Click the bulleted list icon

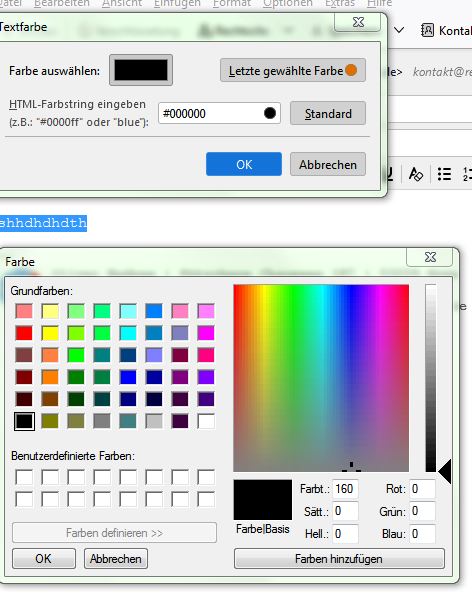444,174
